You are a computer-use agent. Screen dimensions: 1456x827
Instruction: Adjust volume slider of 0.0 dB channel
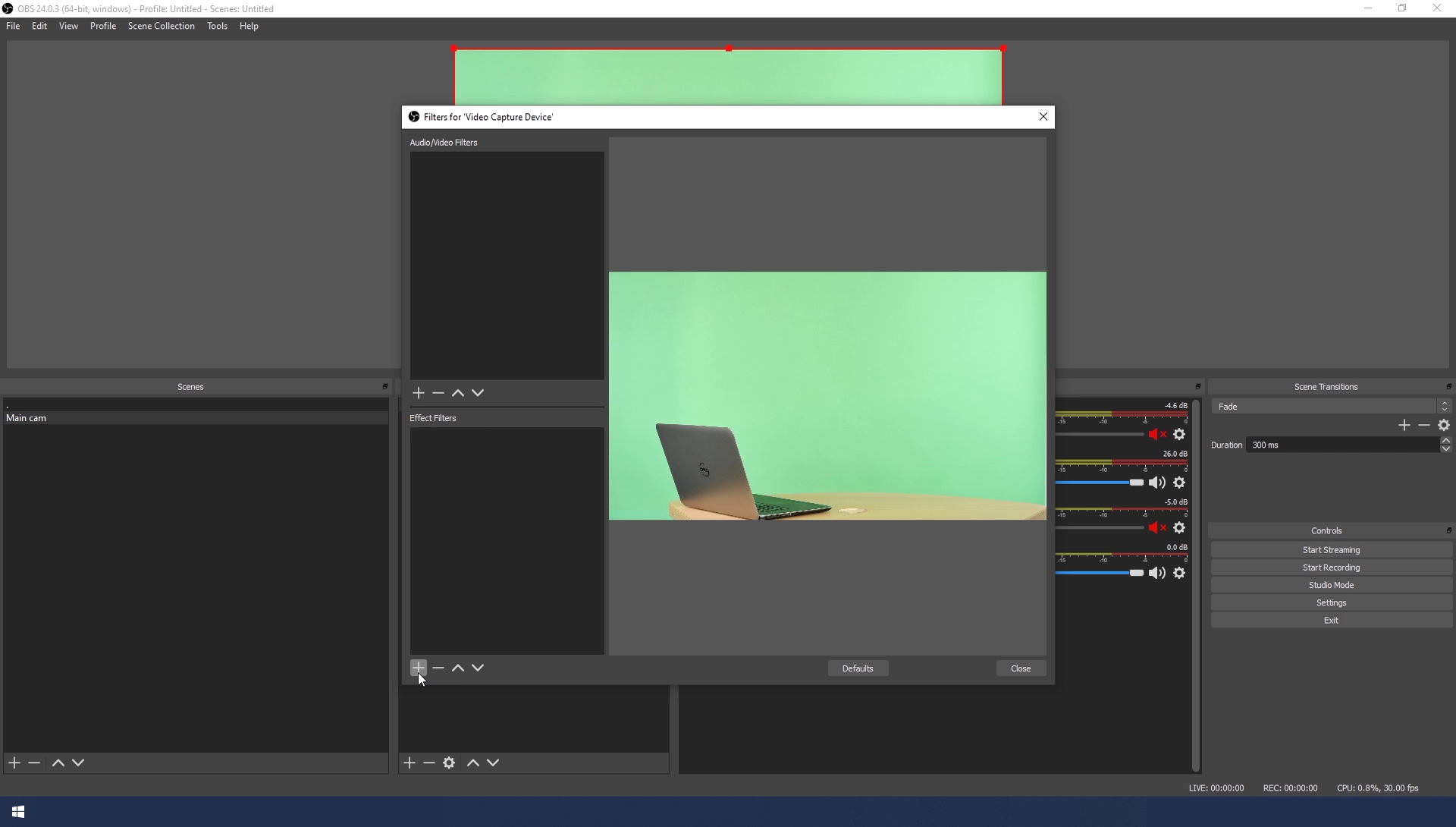[x=1136, y=573]
